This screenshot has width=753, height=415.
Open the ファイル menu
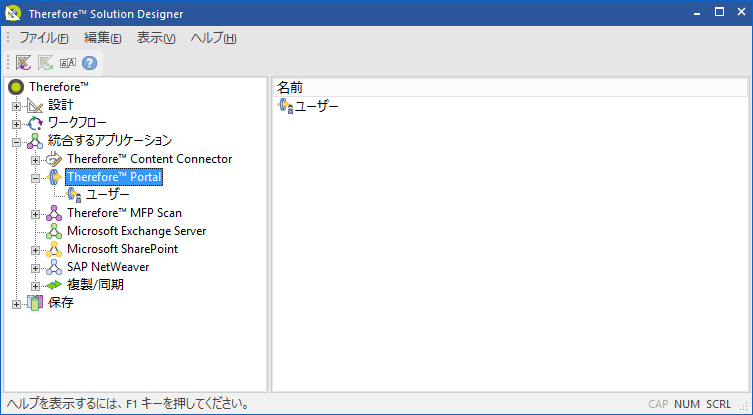tap(44, 38)
